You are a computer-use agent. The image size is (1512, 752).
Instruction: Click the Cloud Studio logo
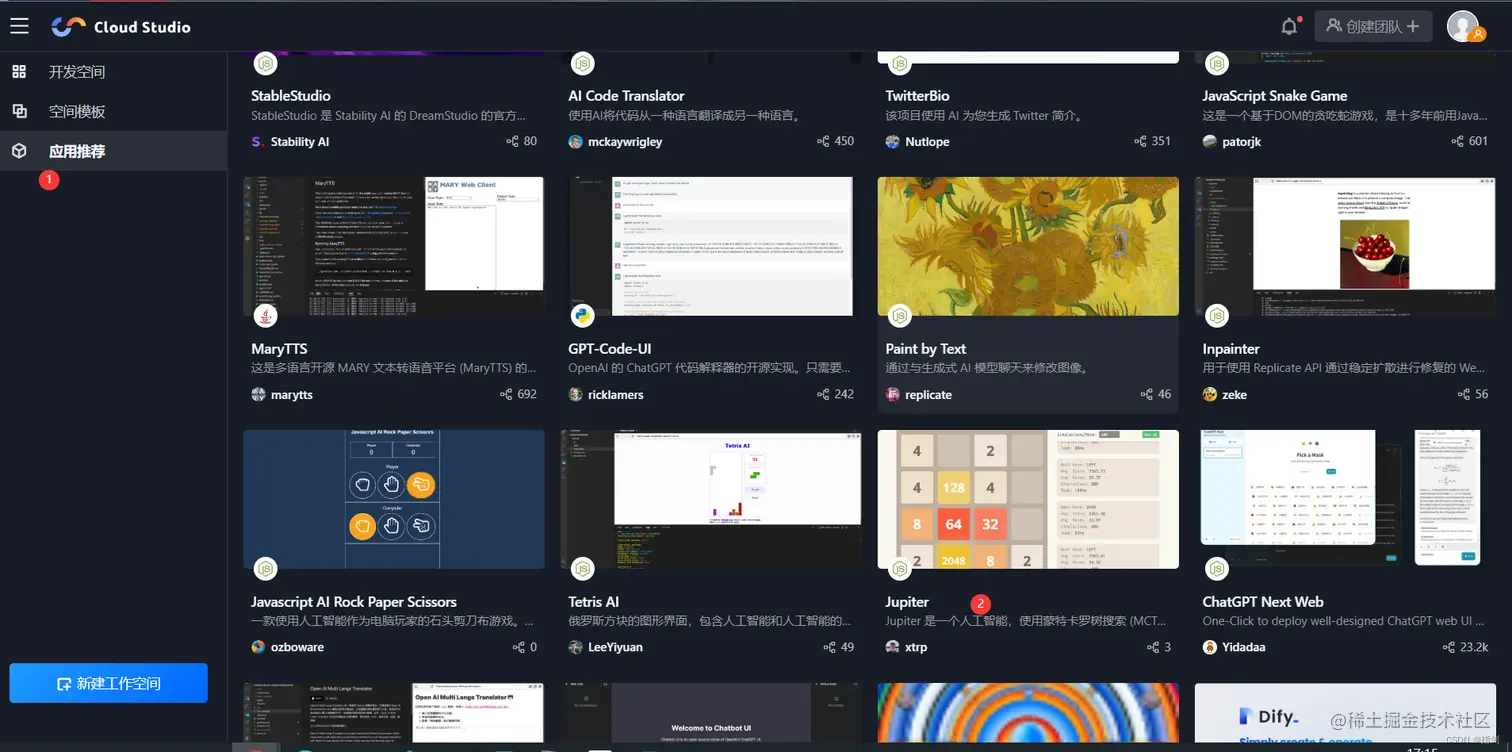(121, 27)
